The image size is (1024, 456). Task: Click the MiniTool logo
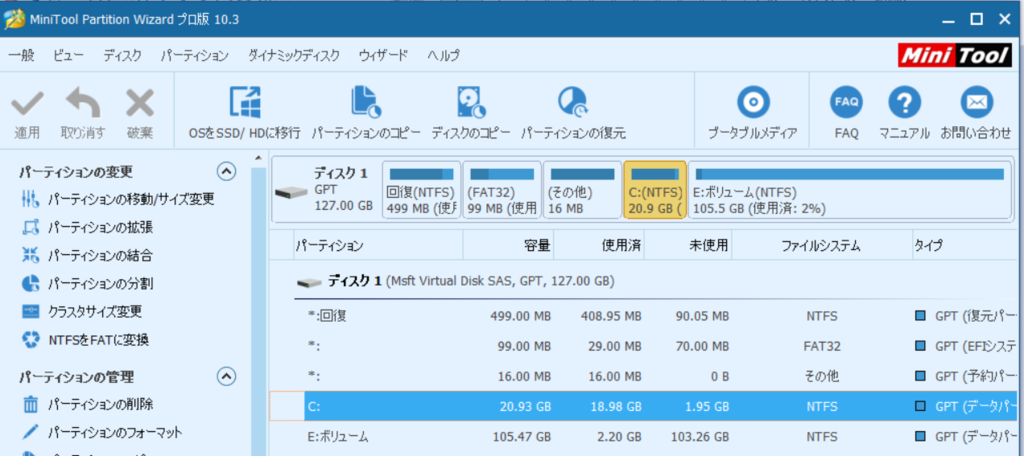point(956,57)
